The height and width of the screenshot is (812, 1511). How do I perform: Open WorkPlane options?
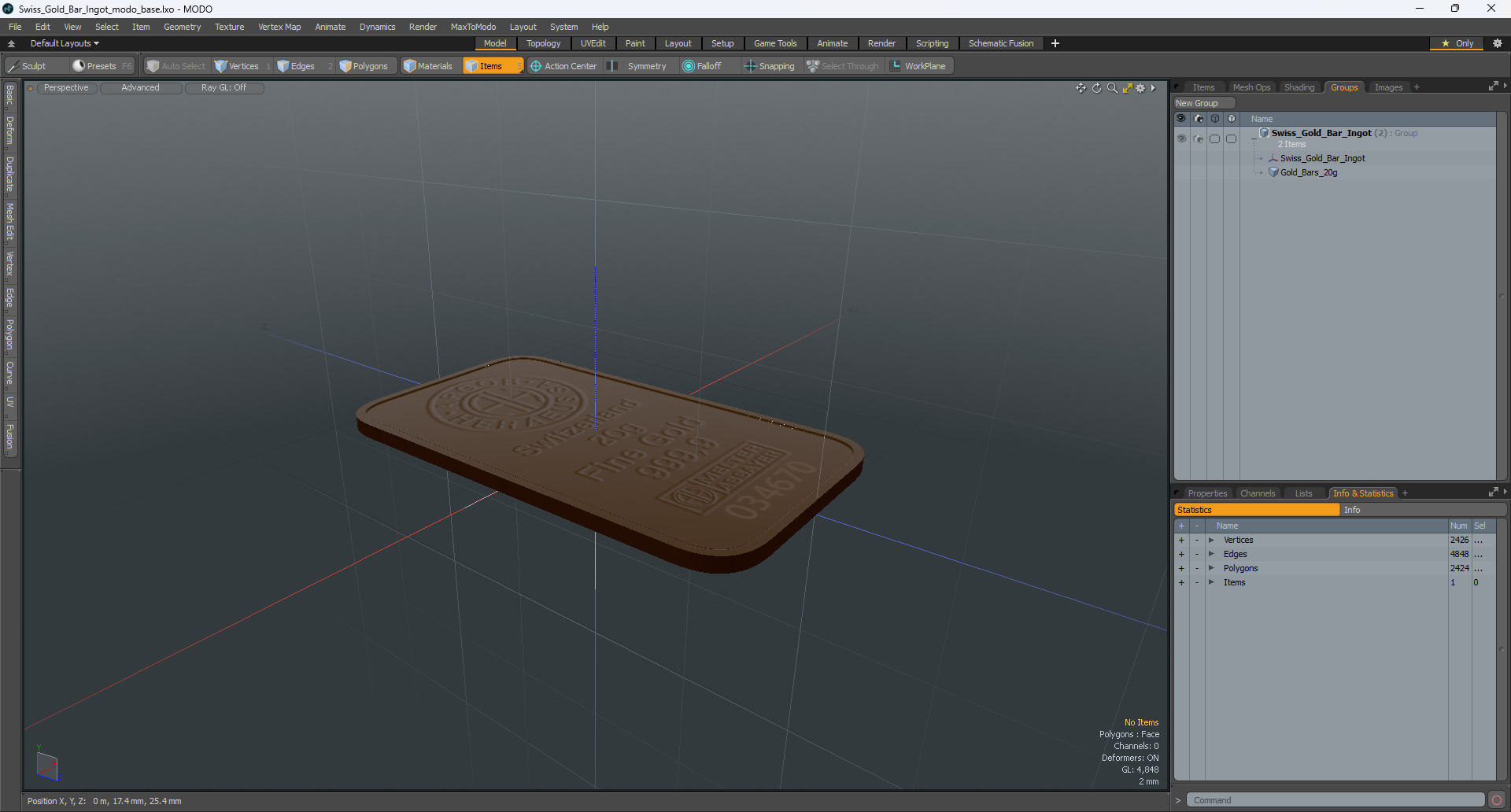918,66
